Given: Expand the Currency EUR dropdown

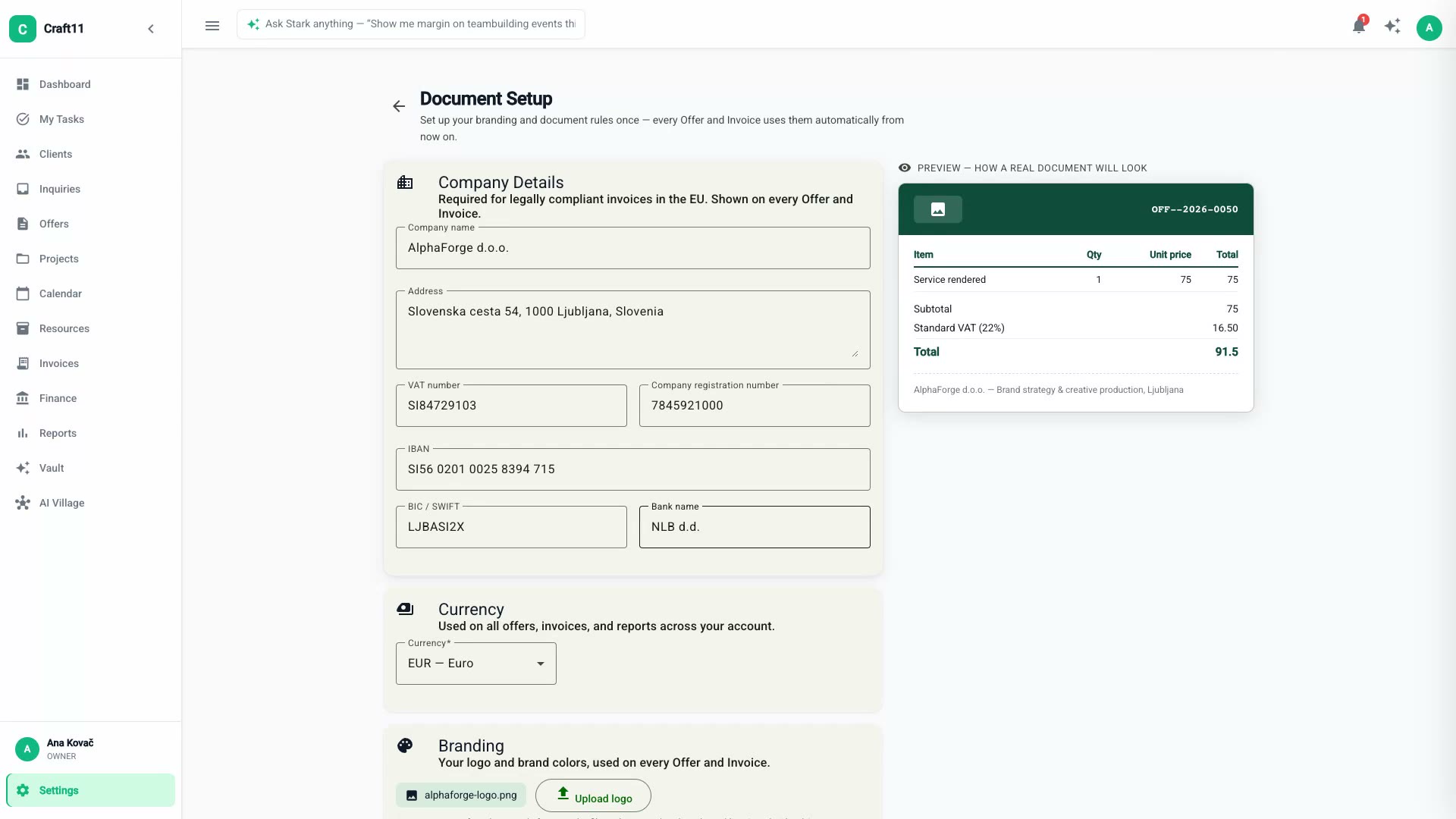Looking at the screenshot, I should point(476,664).
